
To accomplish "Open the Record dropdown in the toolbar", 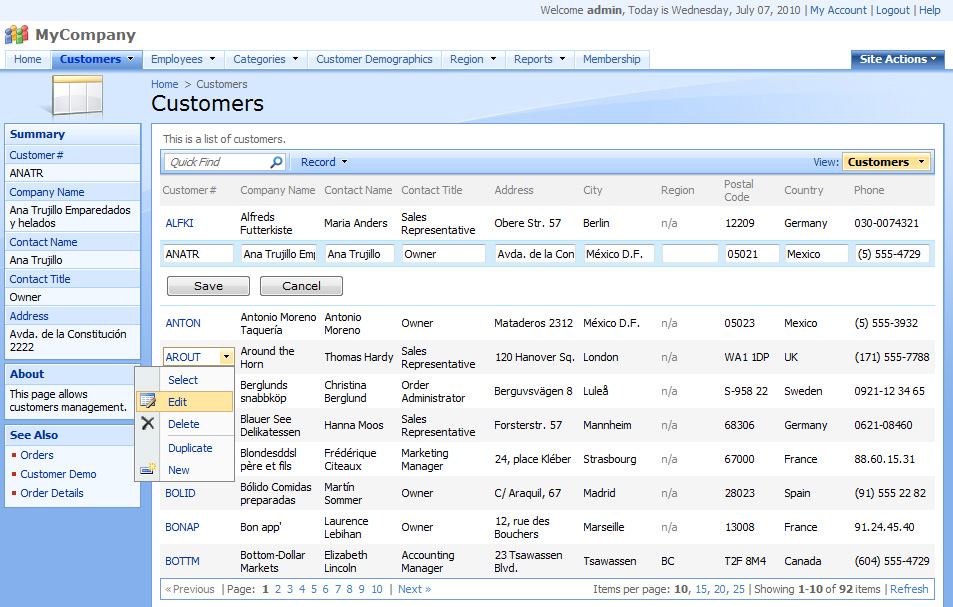I will 322,161.
